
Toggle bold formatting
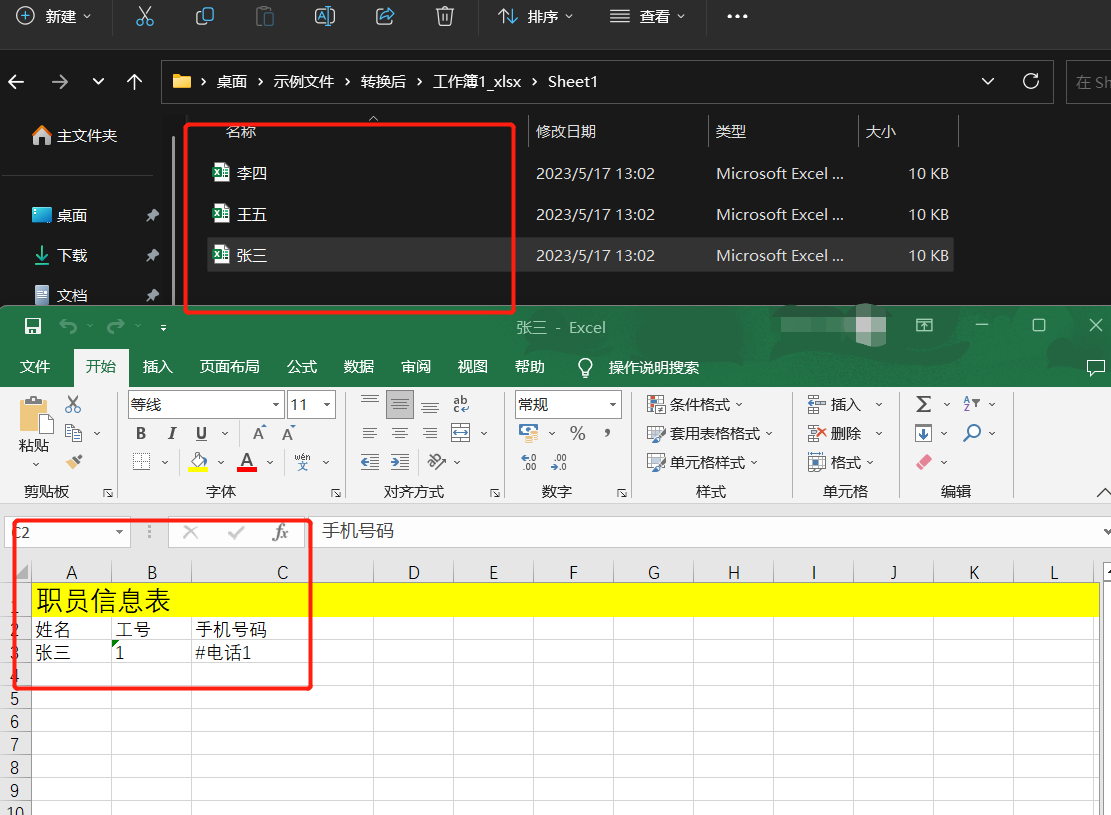(x=140, y=433)
